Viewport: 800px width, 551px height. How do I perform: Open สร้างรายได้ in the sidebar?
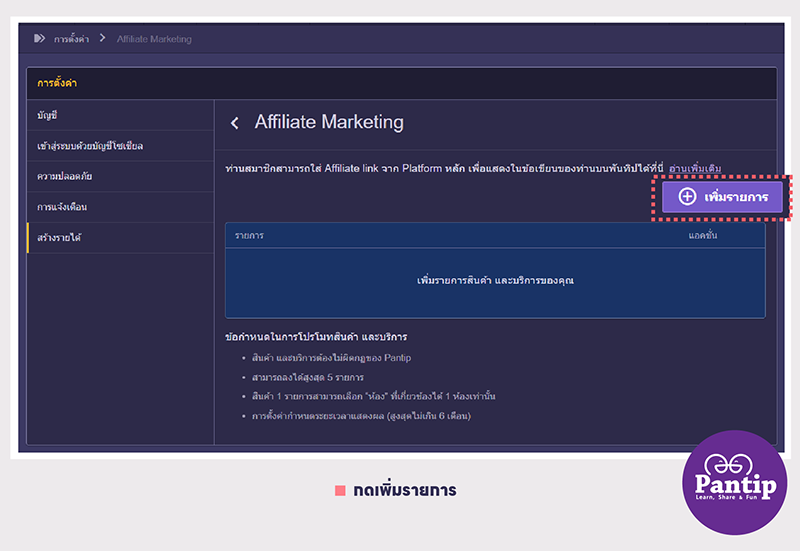coord(120,238)
